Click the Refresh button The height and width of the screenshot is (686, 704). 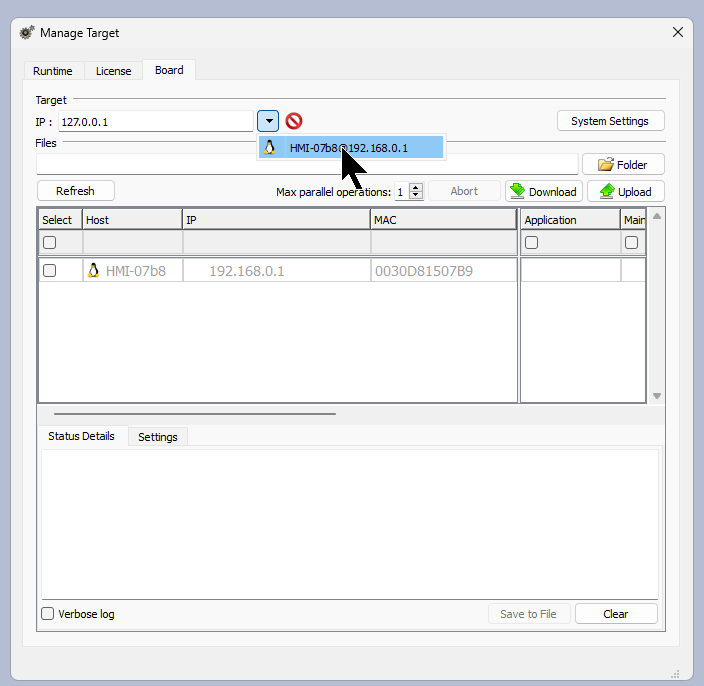[x=75, y=191]
